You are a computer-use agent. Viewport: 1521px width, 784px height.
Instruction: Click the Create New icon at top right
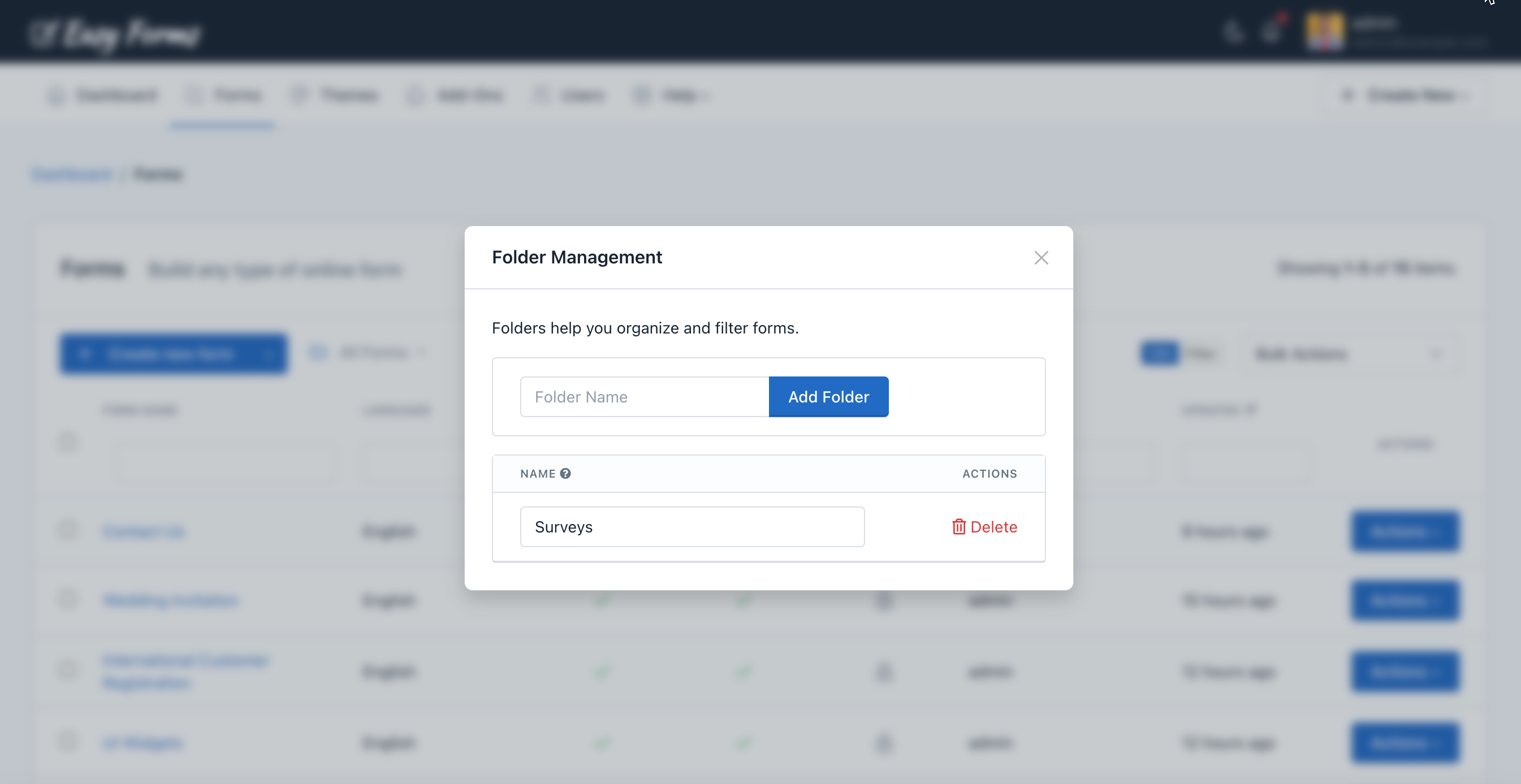pyautogui.click(x=1348, y=95)
